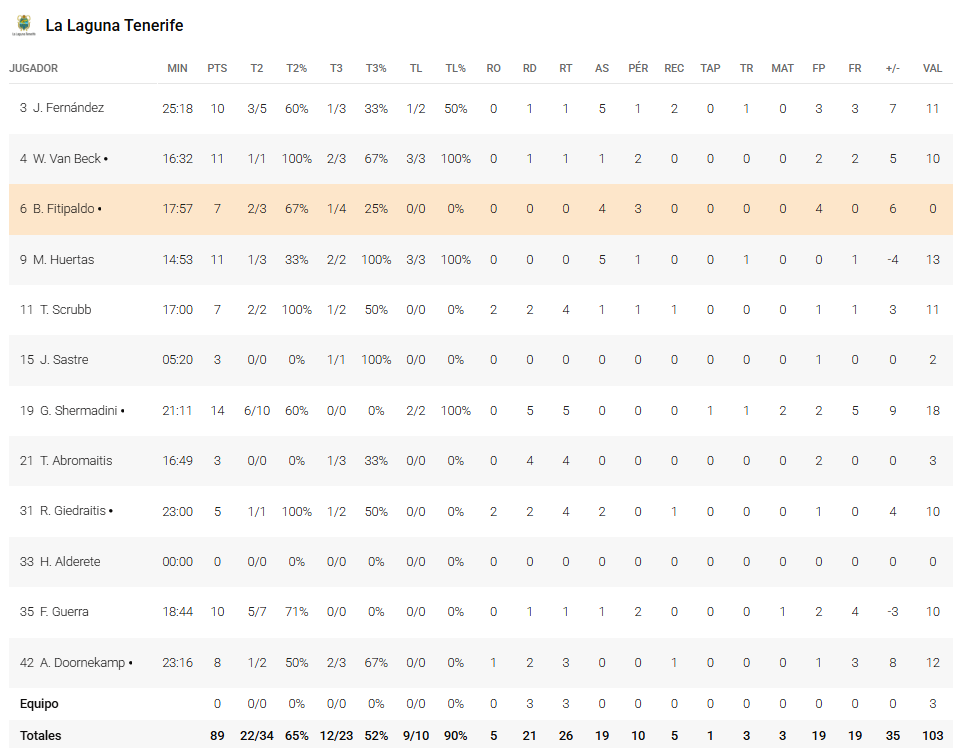This screenshot has width=963, height=748.
Task: Open G. Shermadini player profile
Action: coord(75,411)
